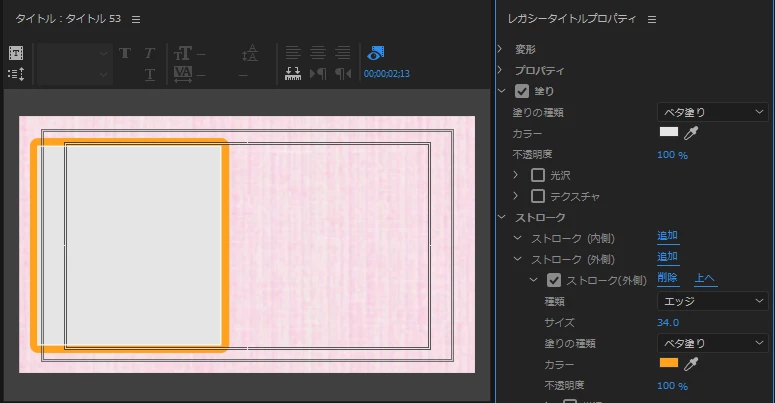Collapse ストローク (外側) group
The width and height of the screenshot is (775, 403).
(517, 259)
